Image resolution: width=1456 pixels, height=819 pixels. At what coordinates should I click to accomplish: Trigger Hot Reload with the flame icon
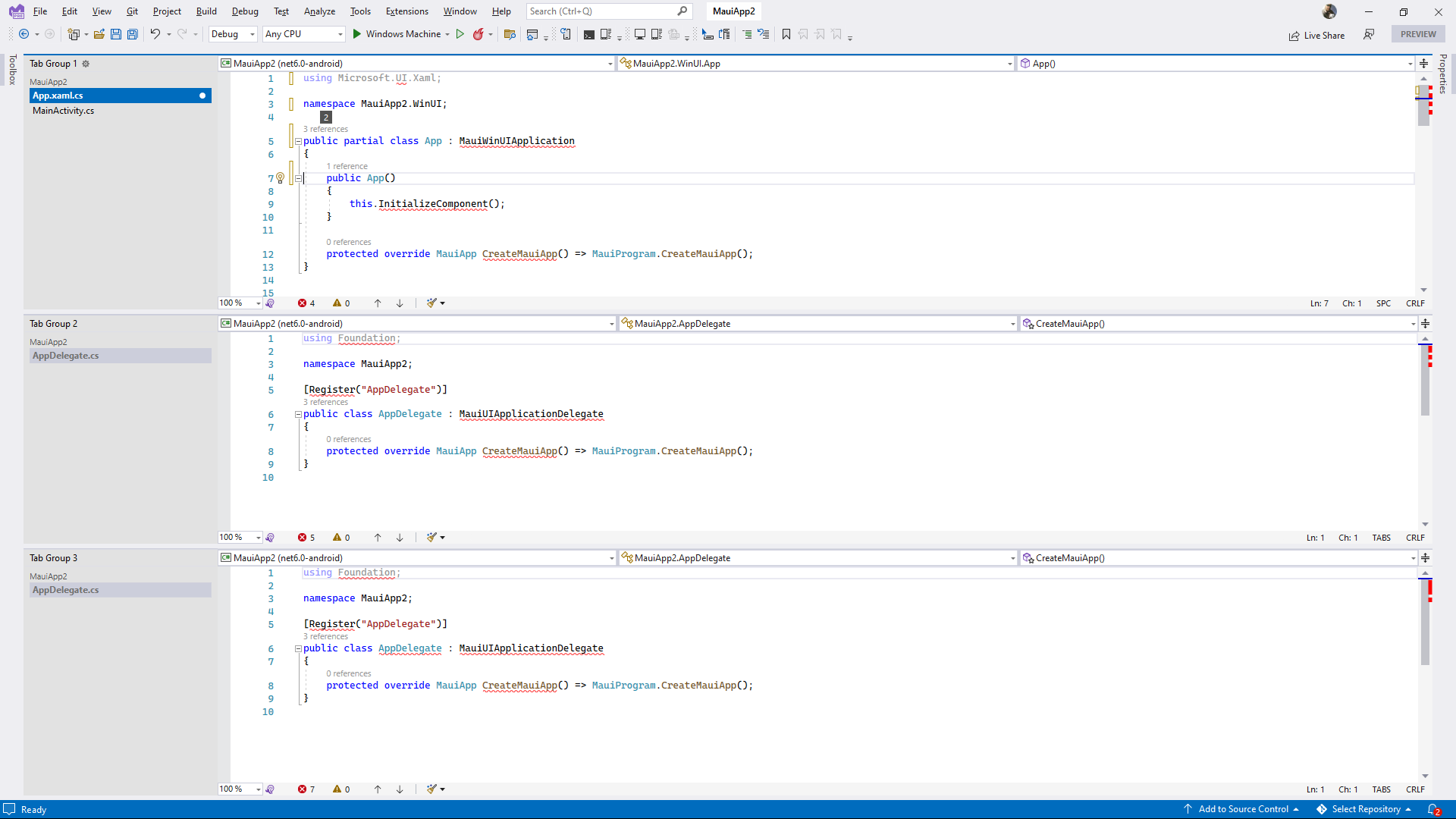pos(479,34)
